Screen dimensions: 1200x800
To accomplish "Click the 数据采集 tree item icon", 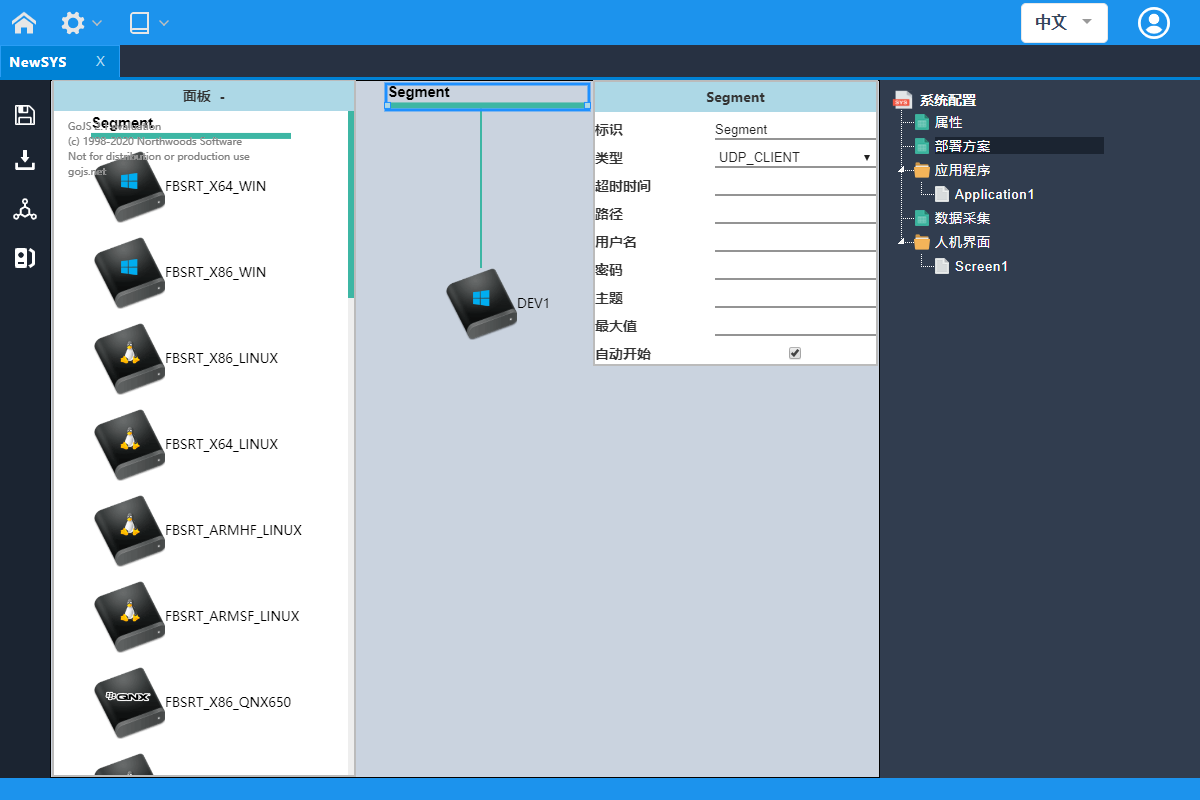I will [922, 218].
